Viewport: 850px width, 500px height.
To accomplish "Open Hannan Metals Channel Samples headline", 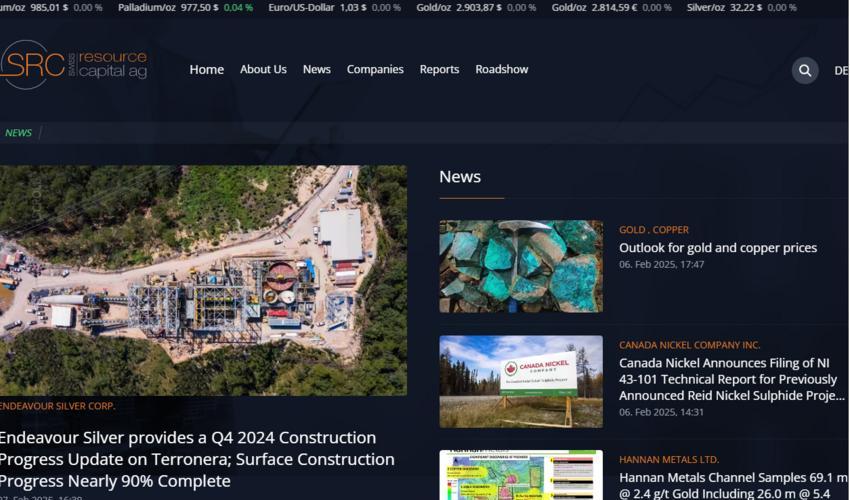I will pos(733,485).
